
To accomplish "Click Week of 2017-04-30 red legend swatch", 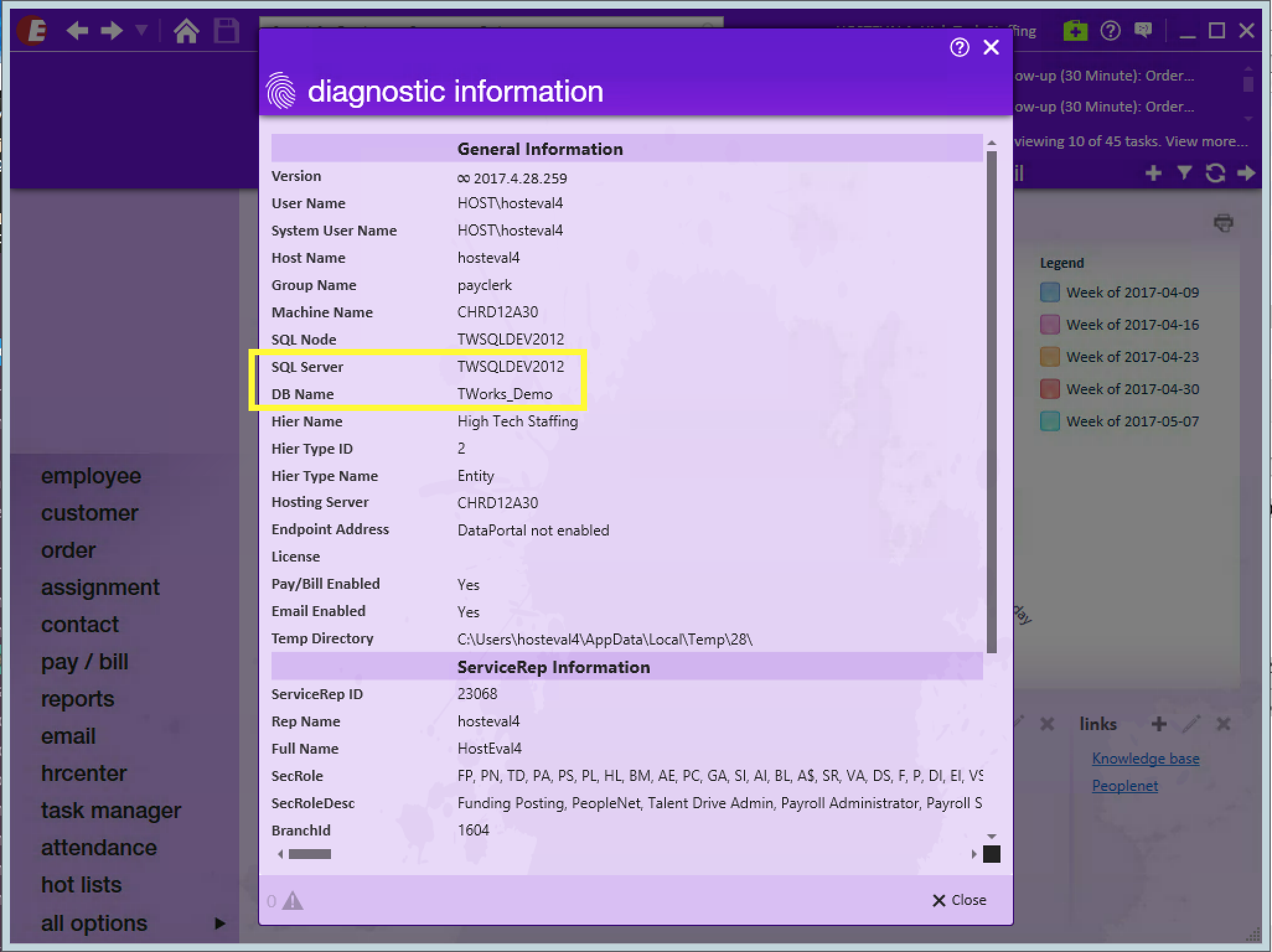I will tap(1049, 389).
